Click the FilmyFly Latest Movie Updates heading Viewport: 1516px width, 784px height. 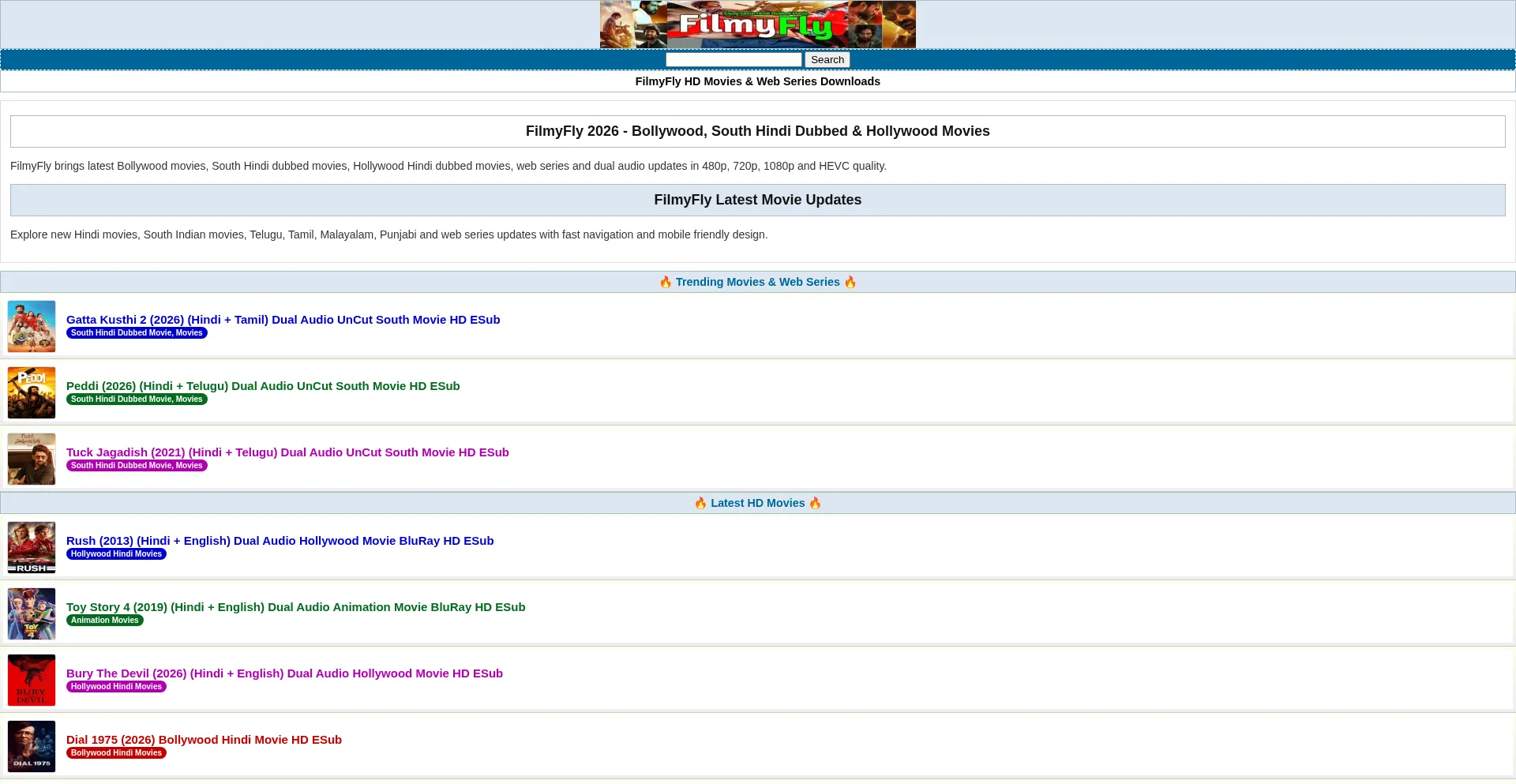[758, 200]
